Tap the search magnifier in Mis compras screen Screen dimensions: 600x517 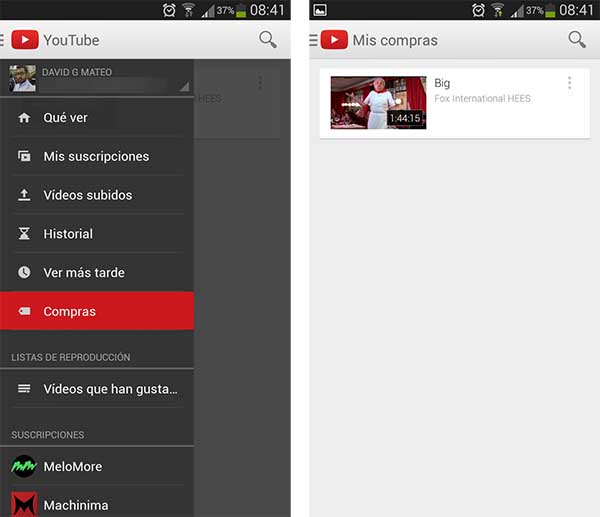point(577,39)
